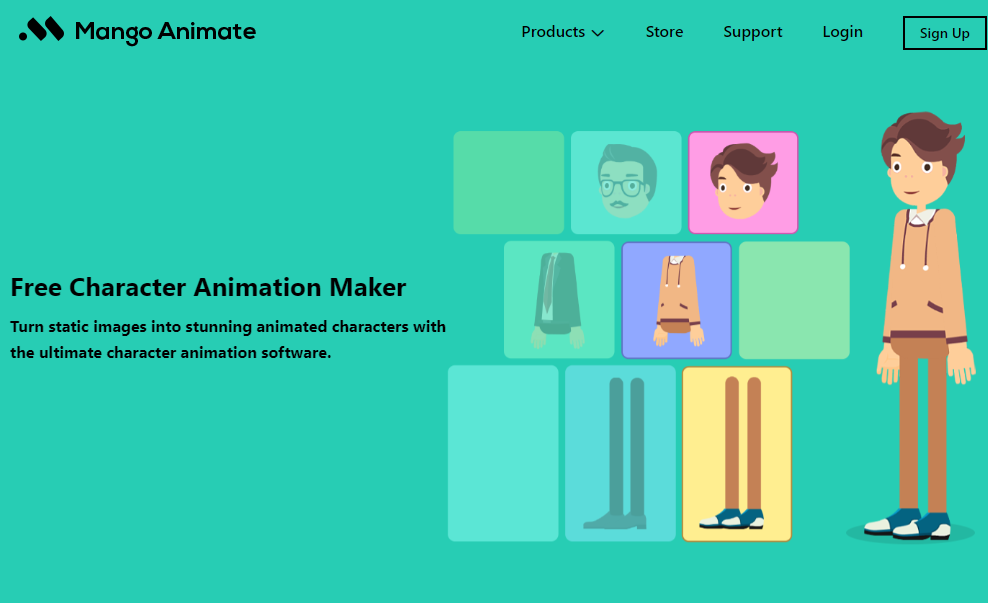The image size is (988, 603).
Task: Click the 'Turn static images' description text
Action: coord(228,340)
